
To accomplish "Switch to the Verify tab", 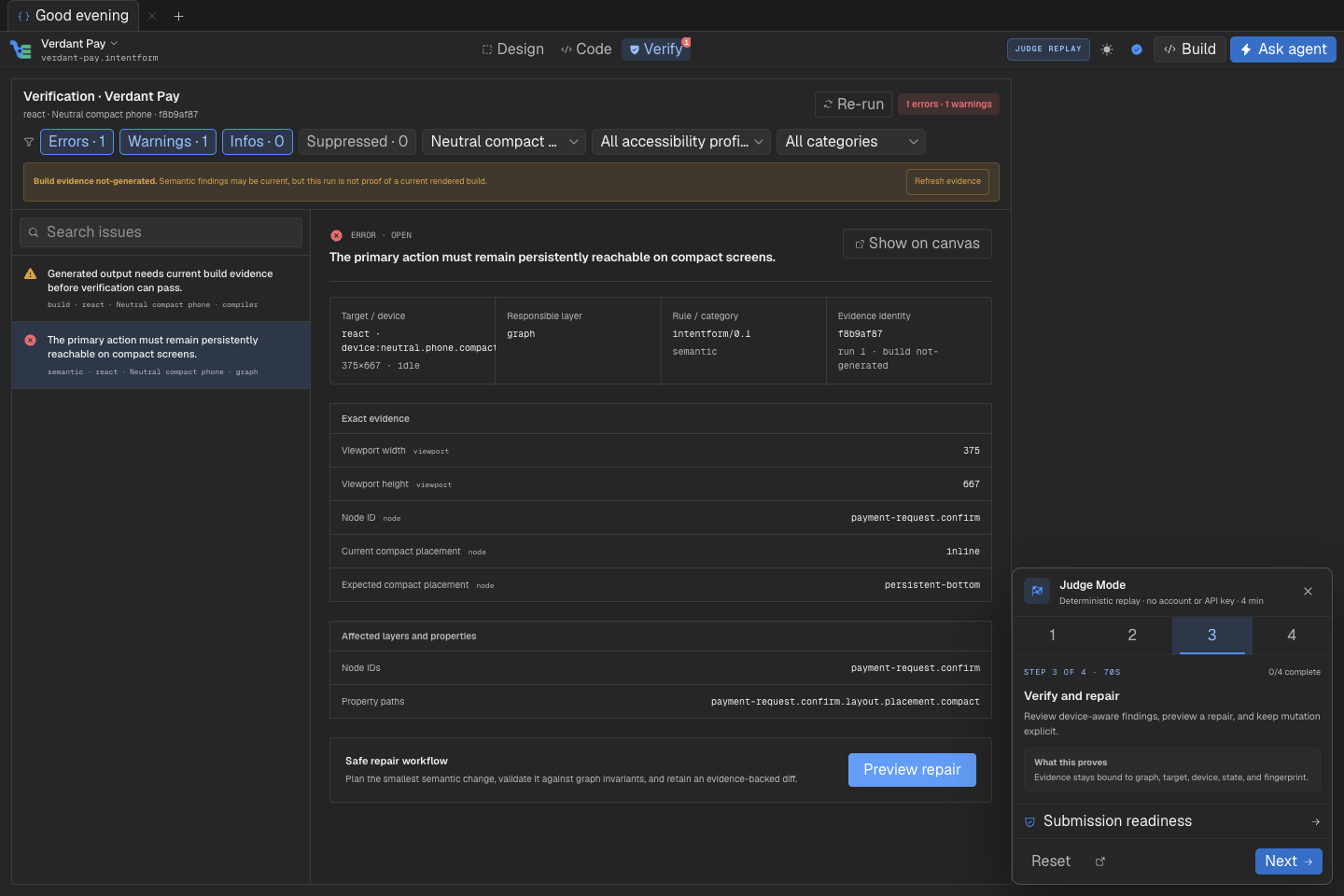I will [656, 49].
